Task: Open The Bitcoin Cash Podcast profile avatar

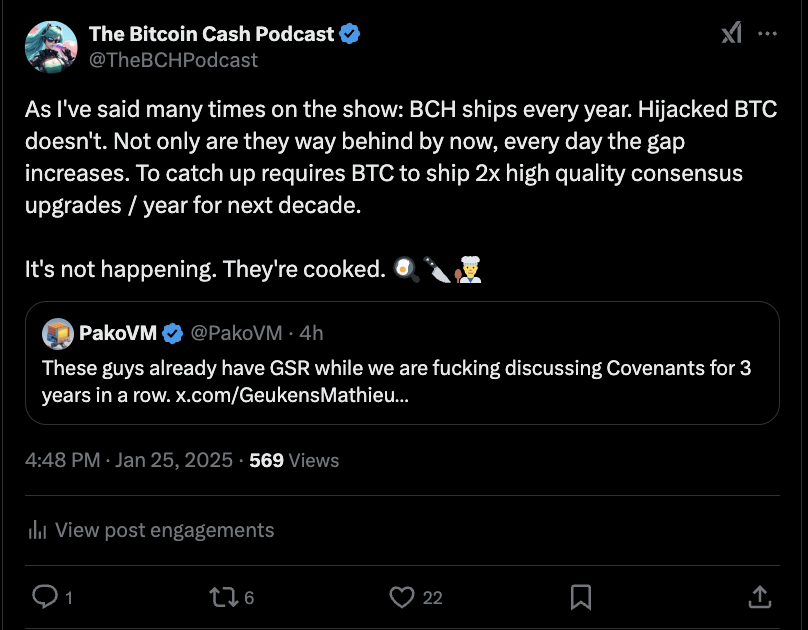Action: (x=51, y=46)
